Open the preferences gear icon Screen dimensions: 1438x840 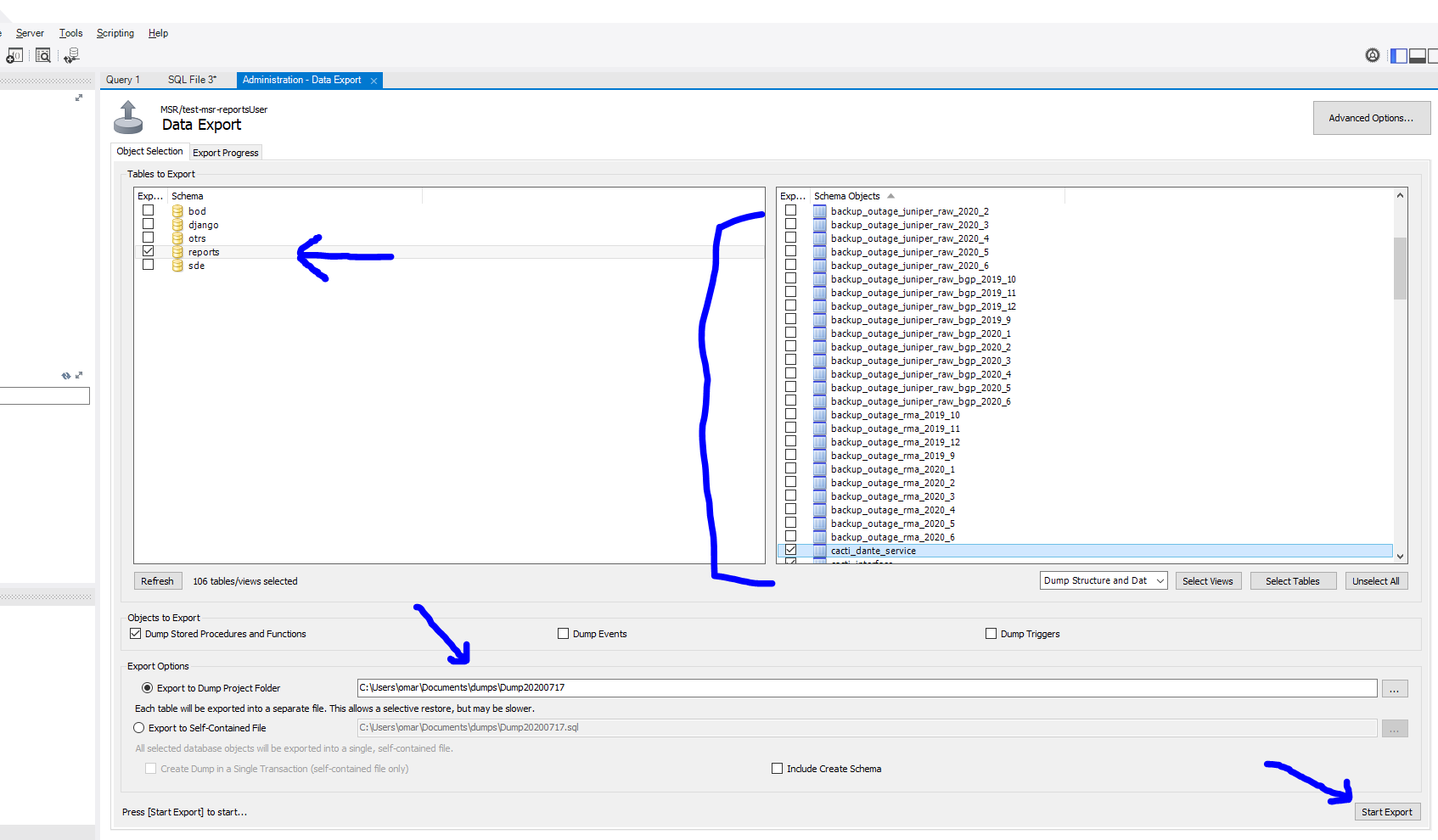1372,55
